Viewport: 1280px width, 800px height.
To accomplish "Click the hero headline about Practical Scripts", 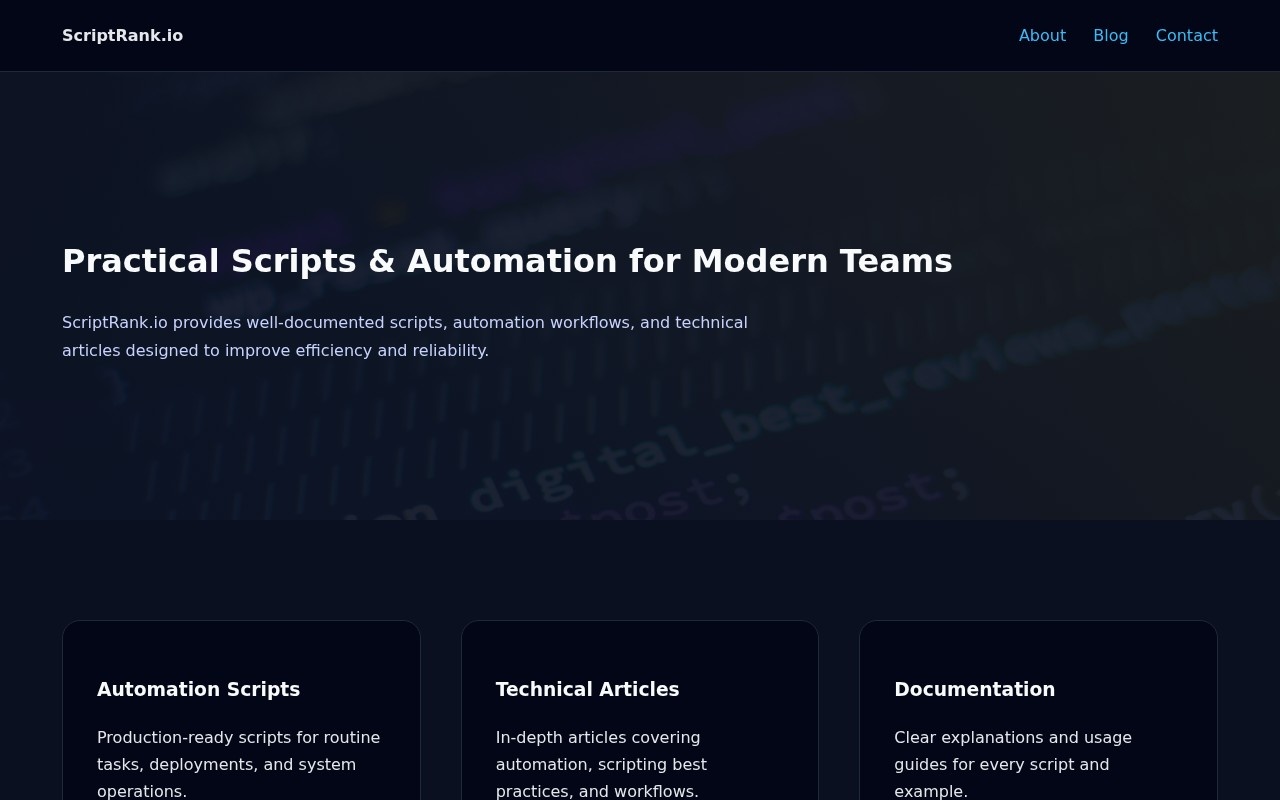I will (x=507, y=261).
